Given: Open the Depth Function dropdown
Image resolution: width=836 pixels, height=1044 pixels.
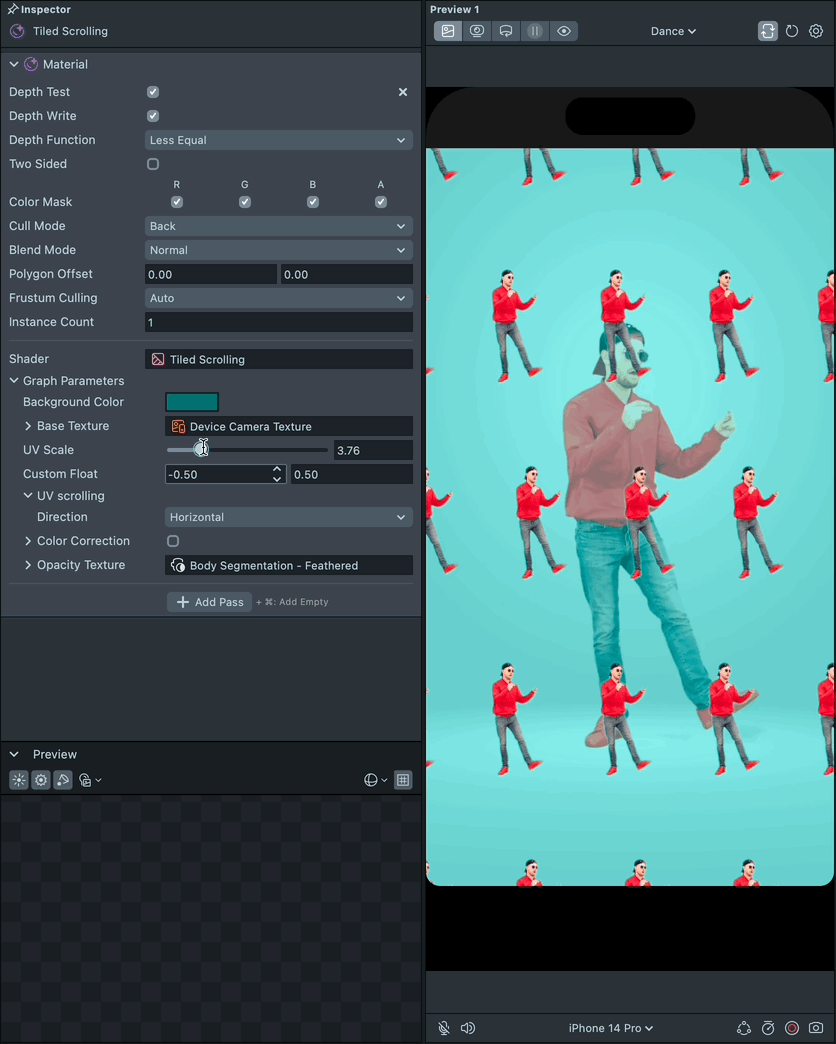Looking at the screenshot, I should coord(278,140).
